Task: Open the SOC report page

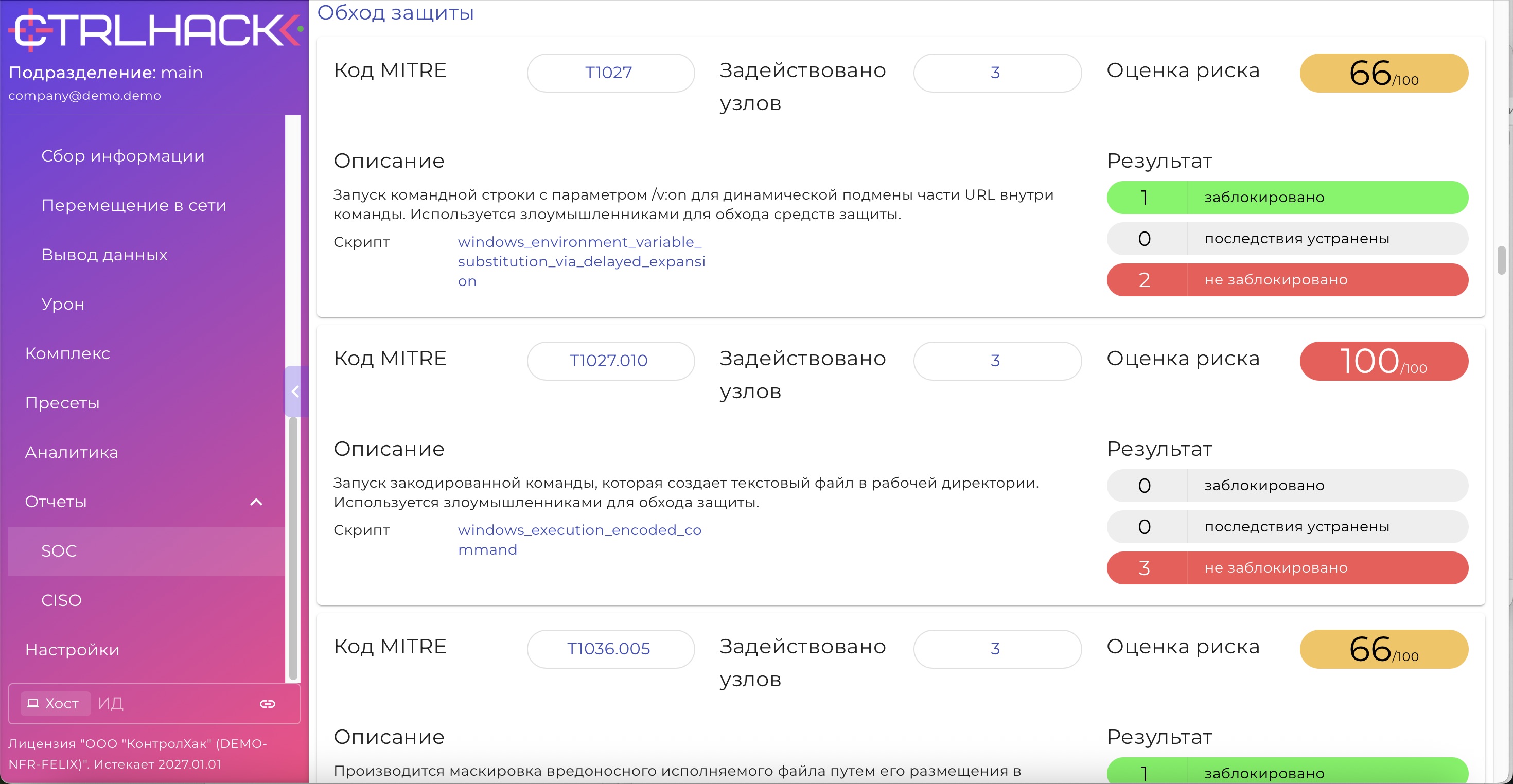Action: tap(59, 551)
